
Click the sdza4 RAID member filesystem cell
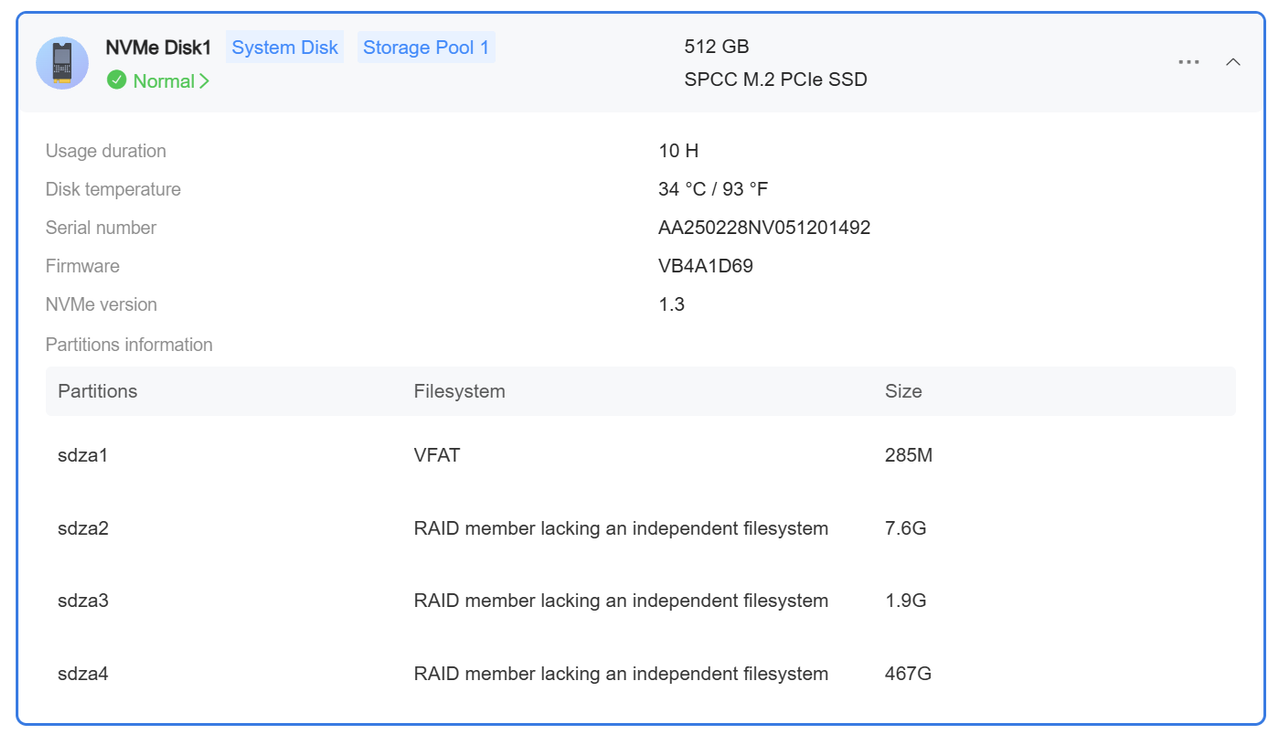coord(621,674)
